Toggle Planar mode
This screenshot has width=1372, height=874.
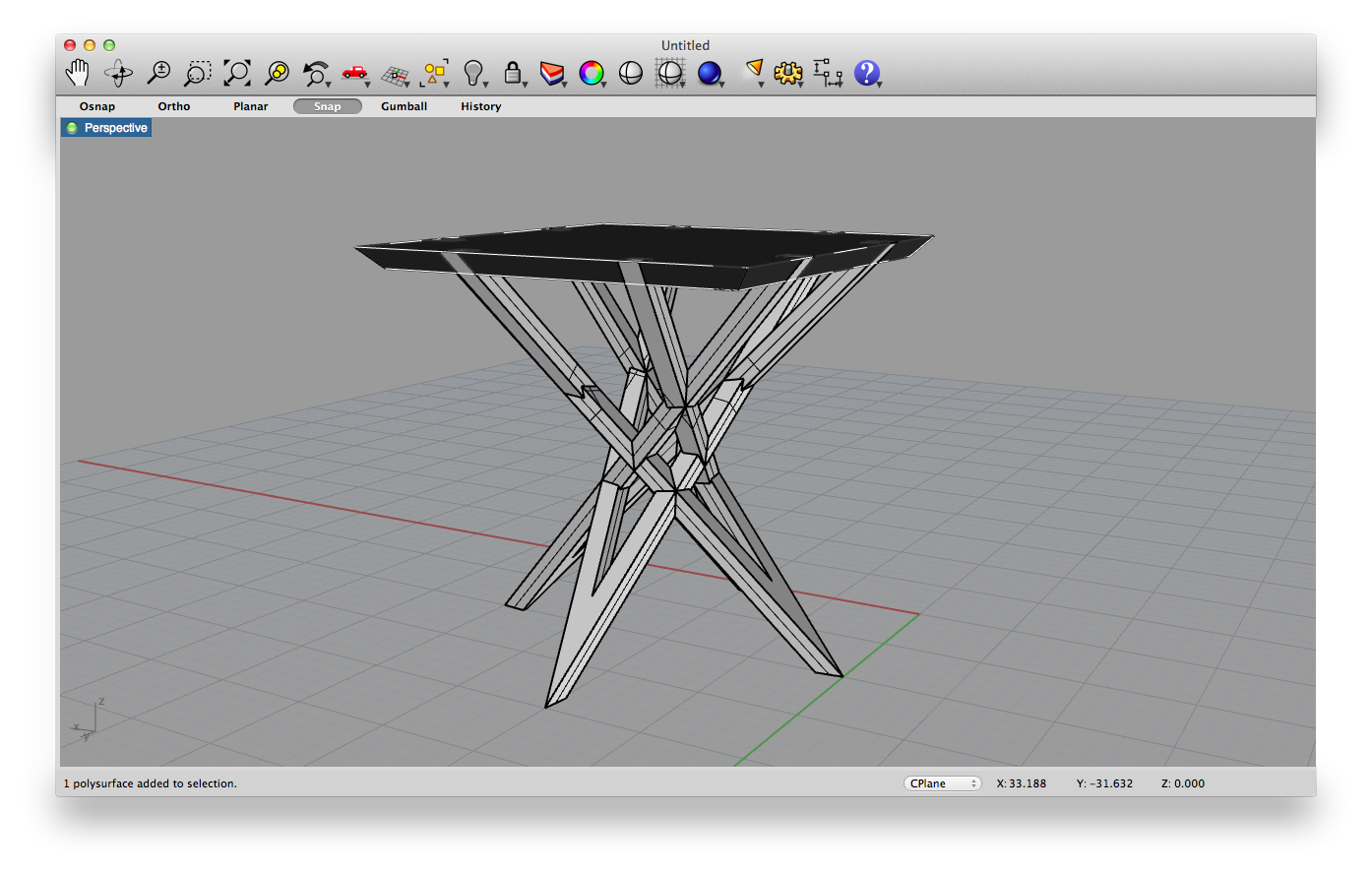[x=250, y=106]
